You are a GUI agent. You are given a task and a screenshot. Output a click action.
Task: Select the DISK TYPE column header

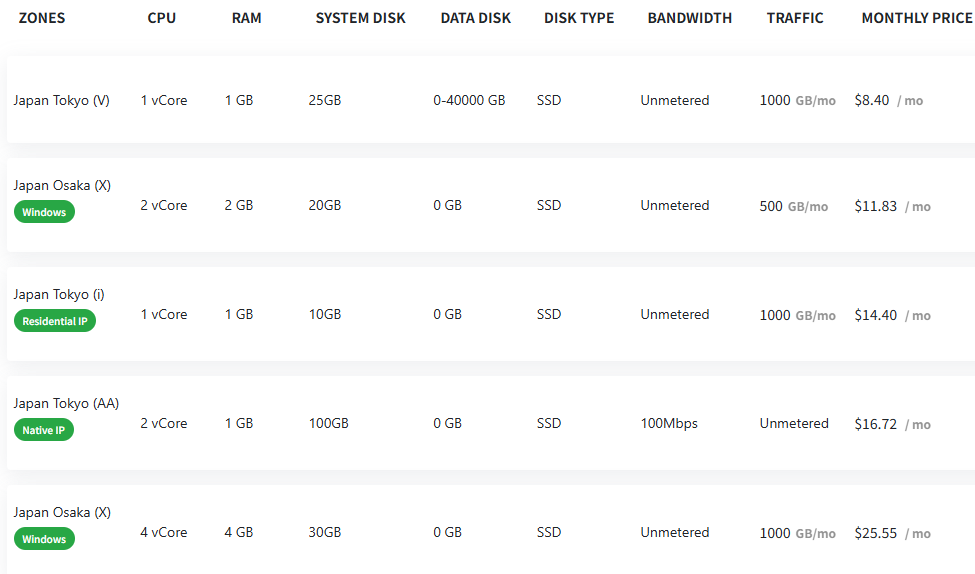pyautogui.click(x=579, y=18)
